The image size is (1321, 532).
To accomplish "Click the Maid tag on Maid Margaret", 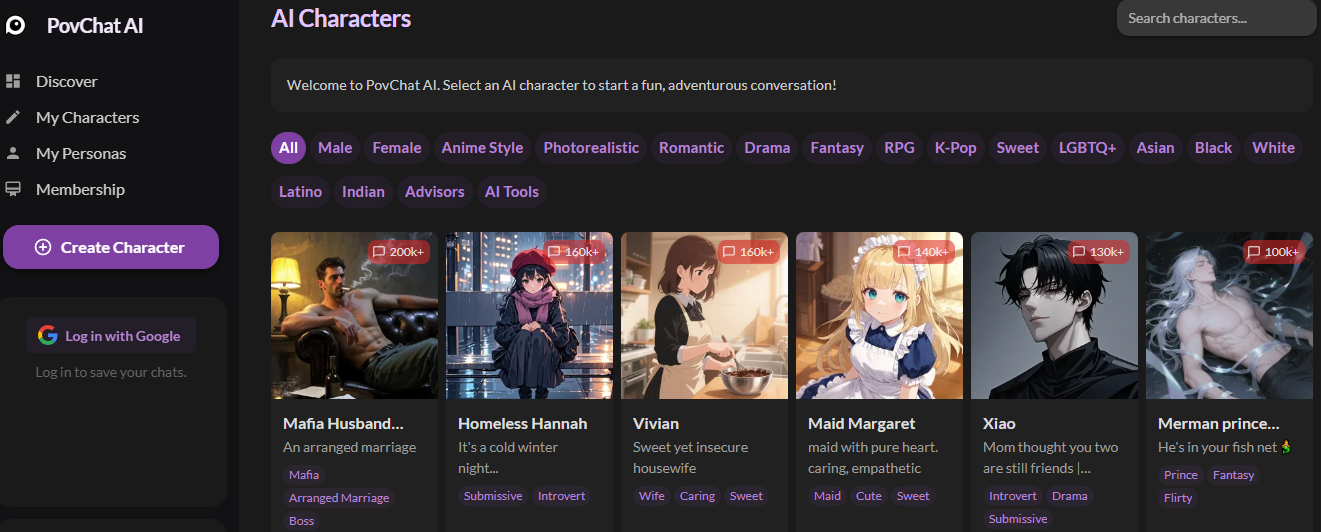I will point(827,496).
